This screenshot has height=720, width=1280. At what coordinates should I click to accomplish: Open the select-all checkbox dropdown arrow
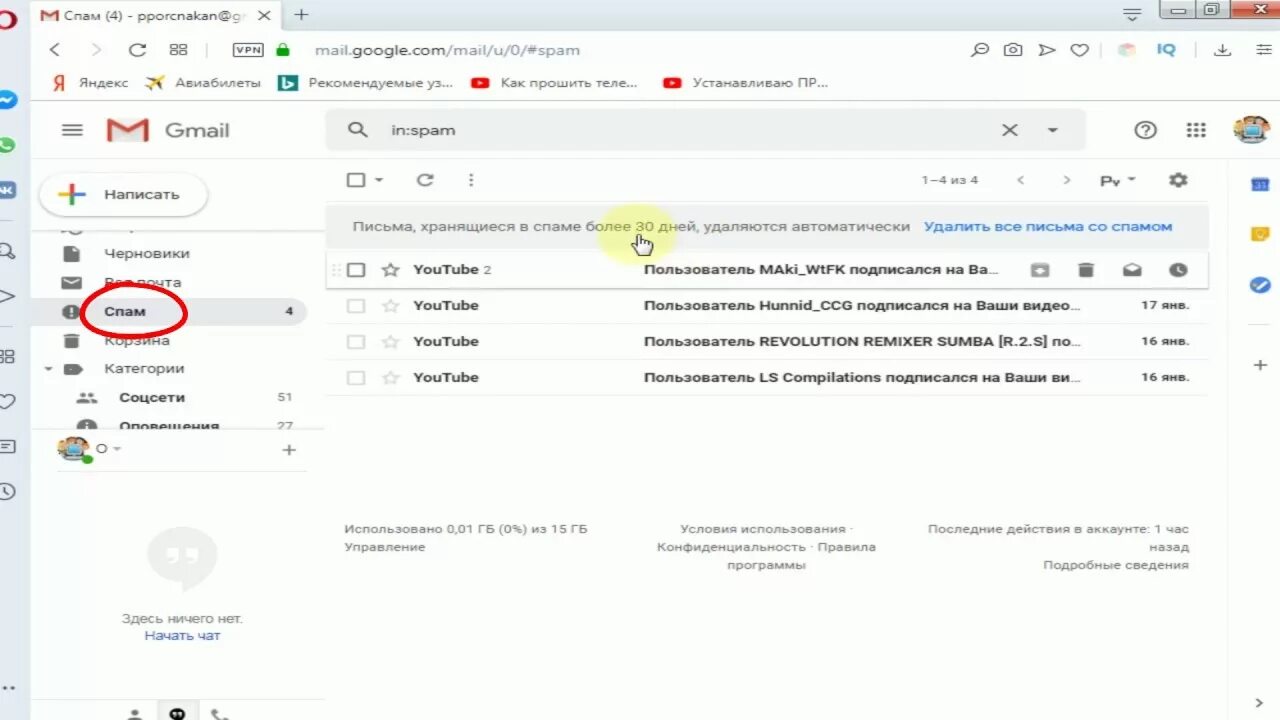point(379,180)
